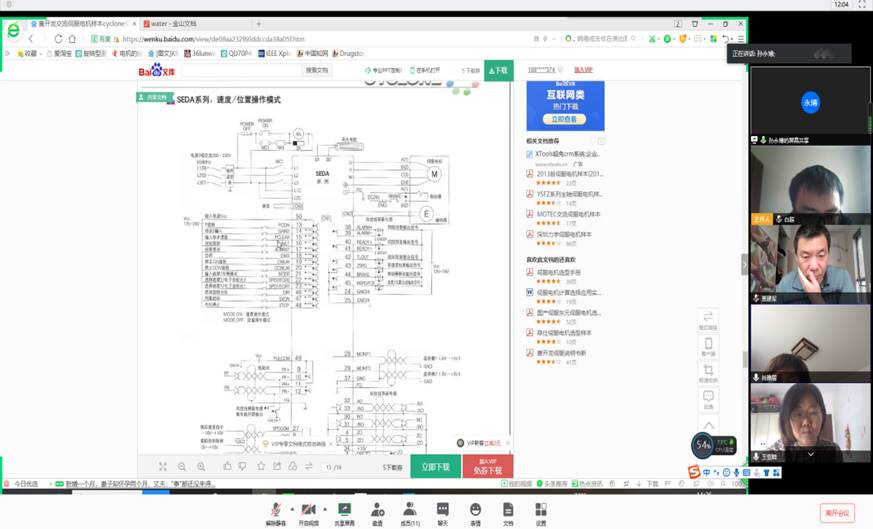Open meeting settings gear icon

point(540,510)
